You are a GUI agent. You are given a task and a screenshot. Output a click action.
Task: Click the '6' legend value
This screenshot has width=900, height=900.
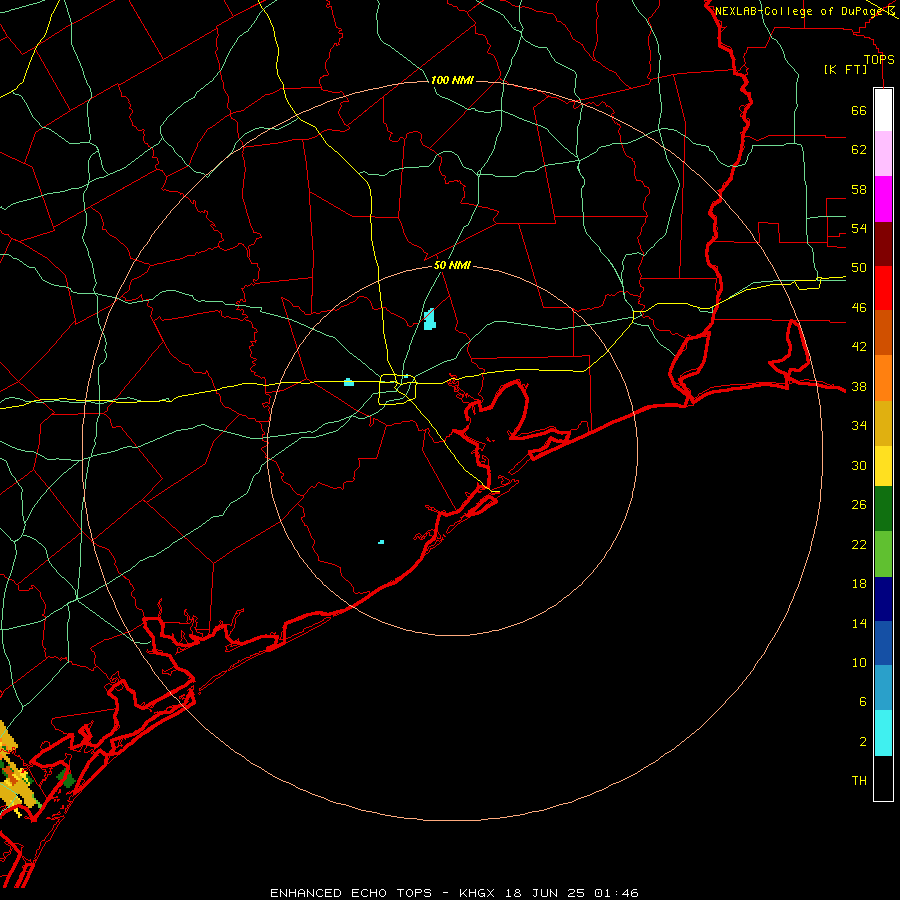tap(862, 702)
